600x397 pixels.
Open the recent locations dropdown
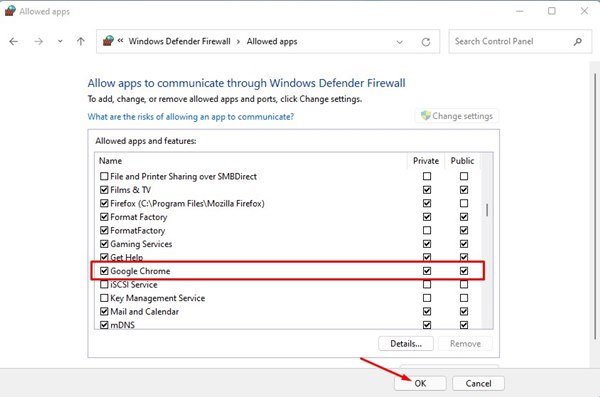pos(60,41)
